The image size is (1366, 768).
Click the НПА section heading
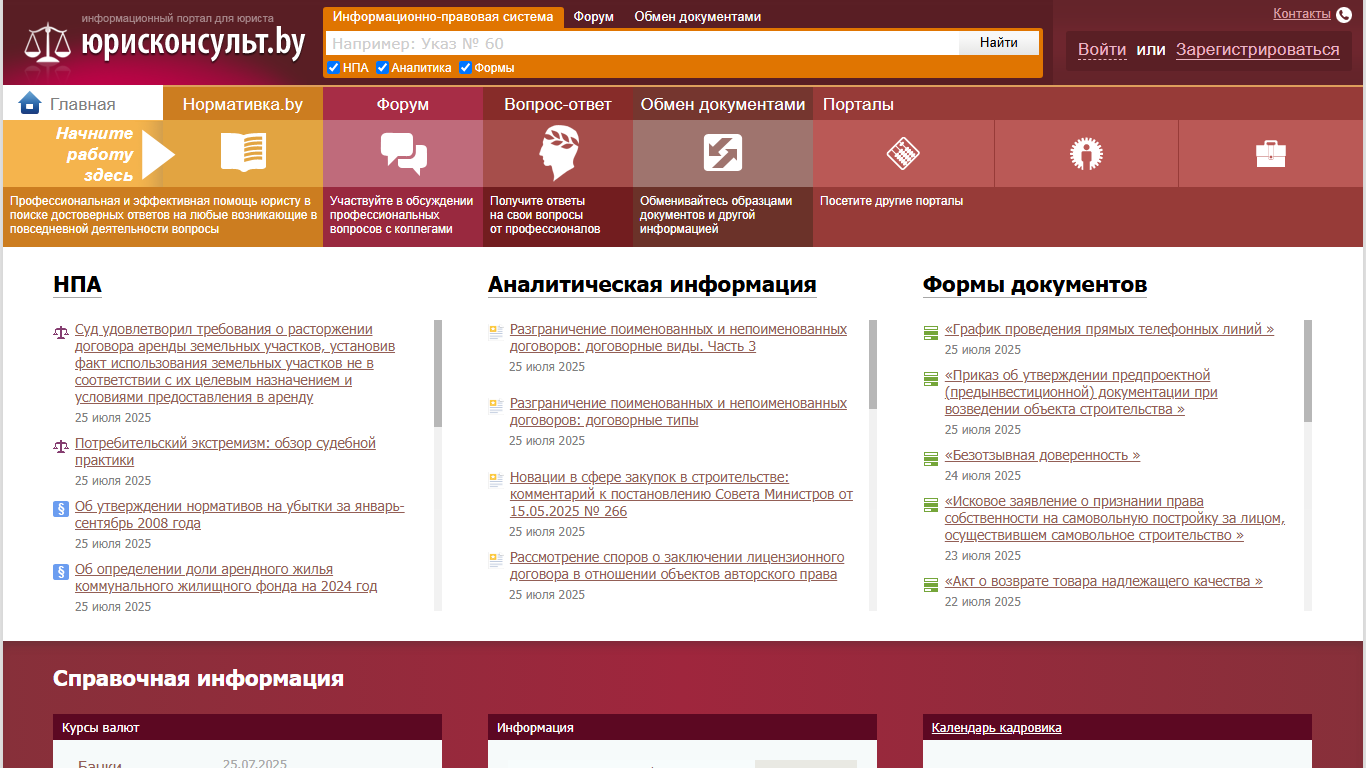77,285
